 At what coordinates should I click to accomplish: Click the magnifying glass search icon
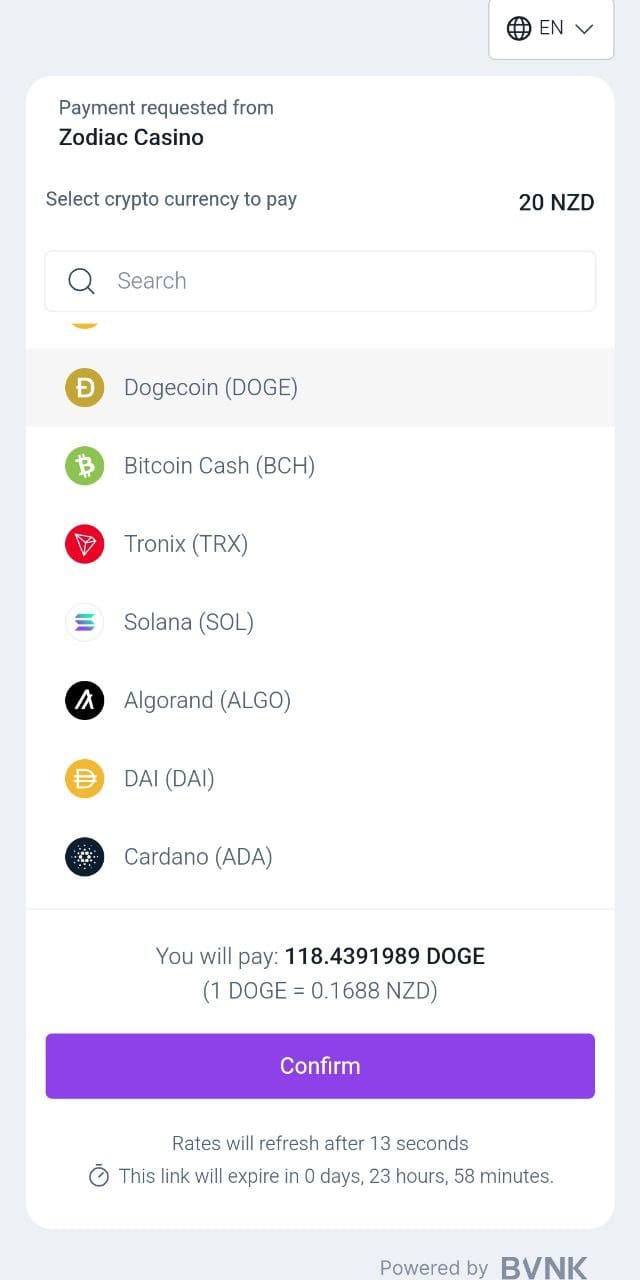[x=82, y=281]
